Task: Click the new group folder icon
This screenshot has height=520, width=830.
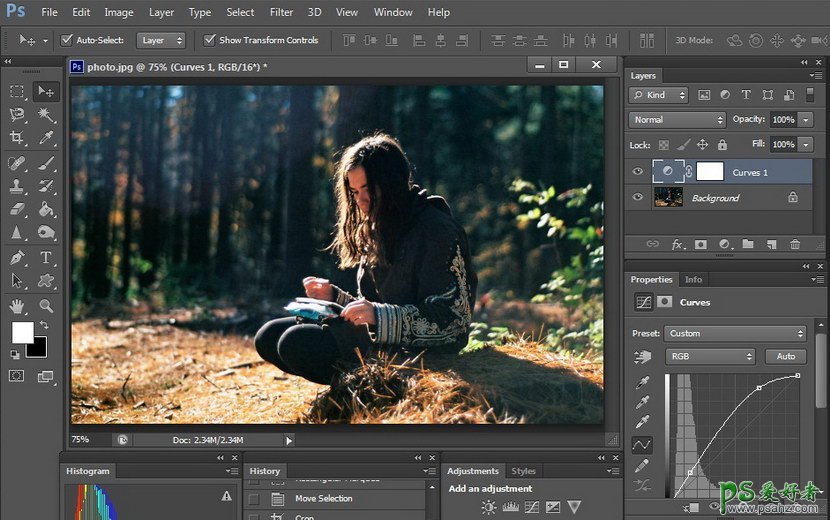Action: 748,244
